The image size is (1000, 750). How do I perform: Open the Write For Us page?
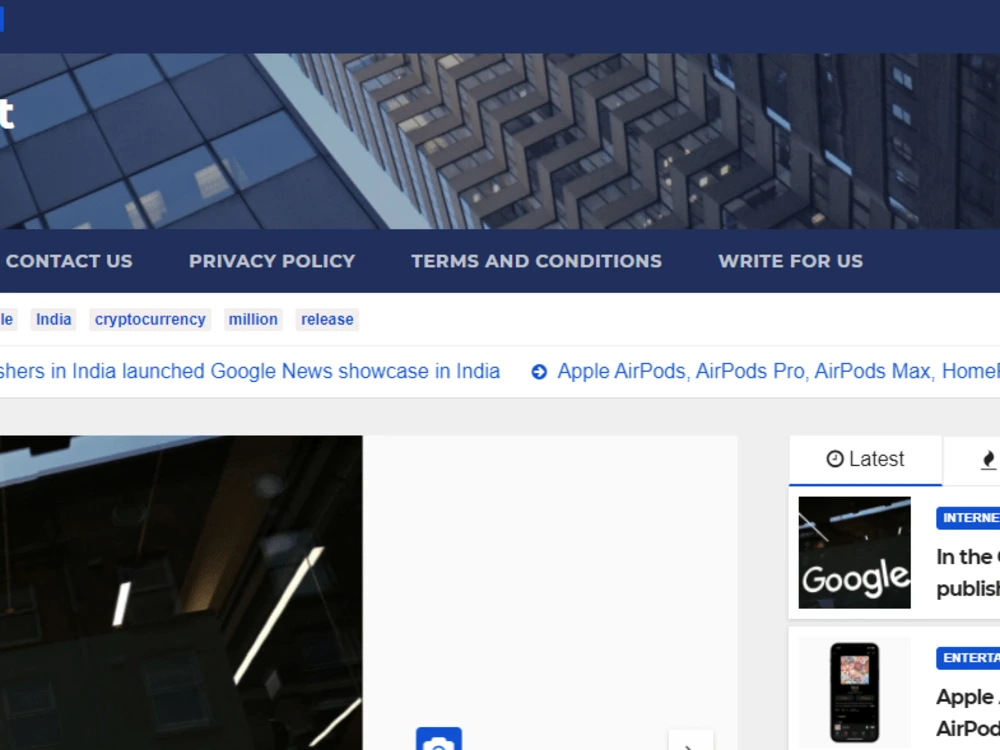pyautogui.click(x=790, y=261)
